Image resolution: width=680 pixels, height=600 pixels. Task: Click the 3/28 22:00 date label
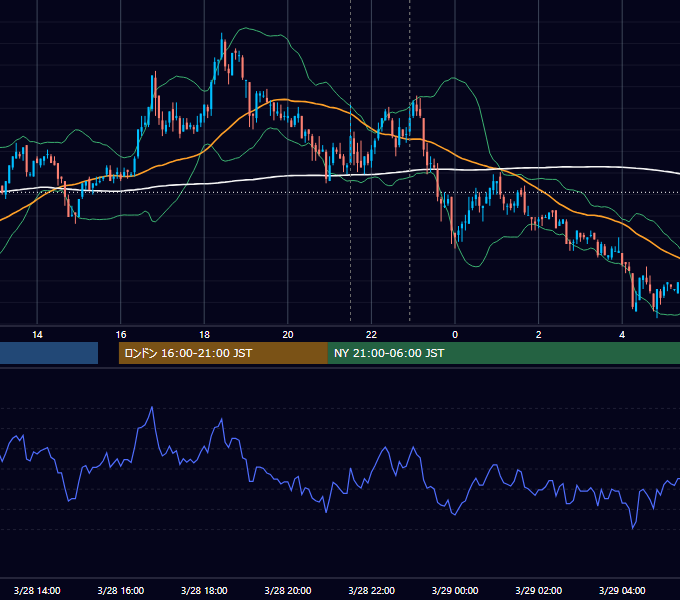click(x=372, y=590)
